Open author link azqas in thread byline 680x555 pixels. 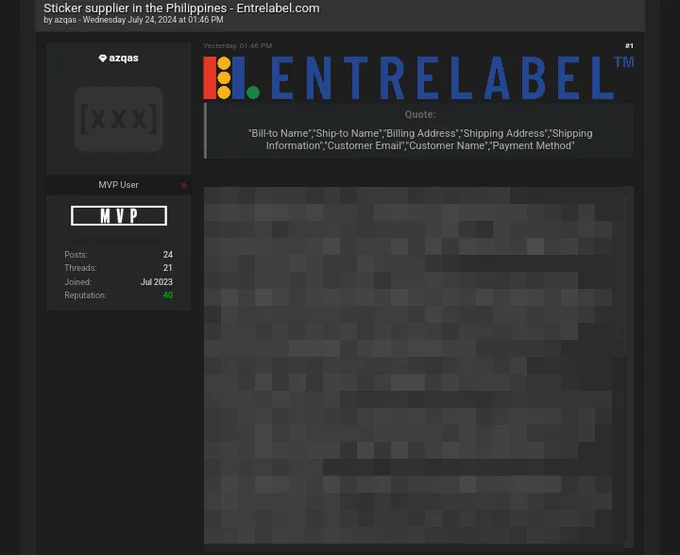tap(65, 20)
